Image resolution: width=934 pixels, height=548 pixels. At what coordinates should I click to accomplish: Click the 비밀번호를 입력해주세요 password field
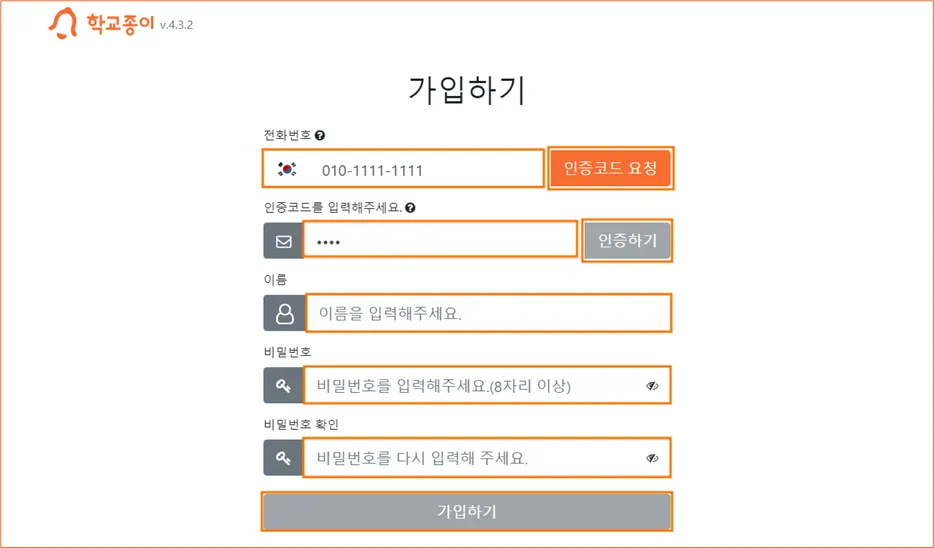point(470,385)
